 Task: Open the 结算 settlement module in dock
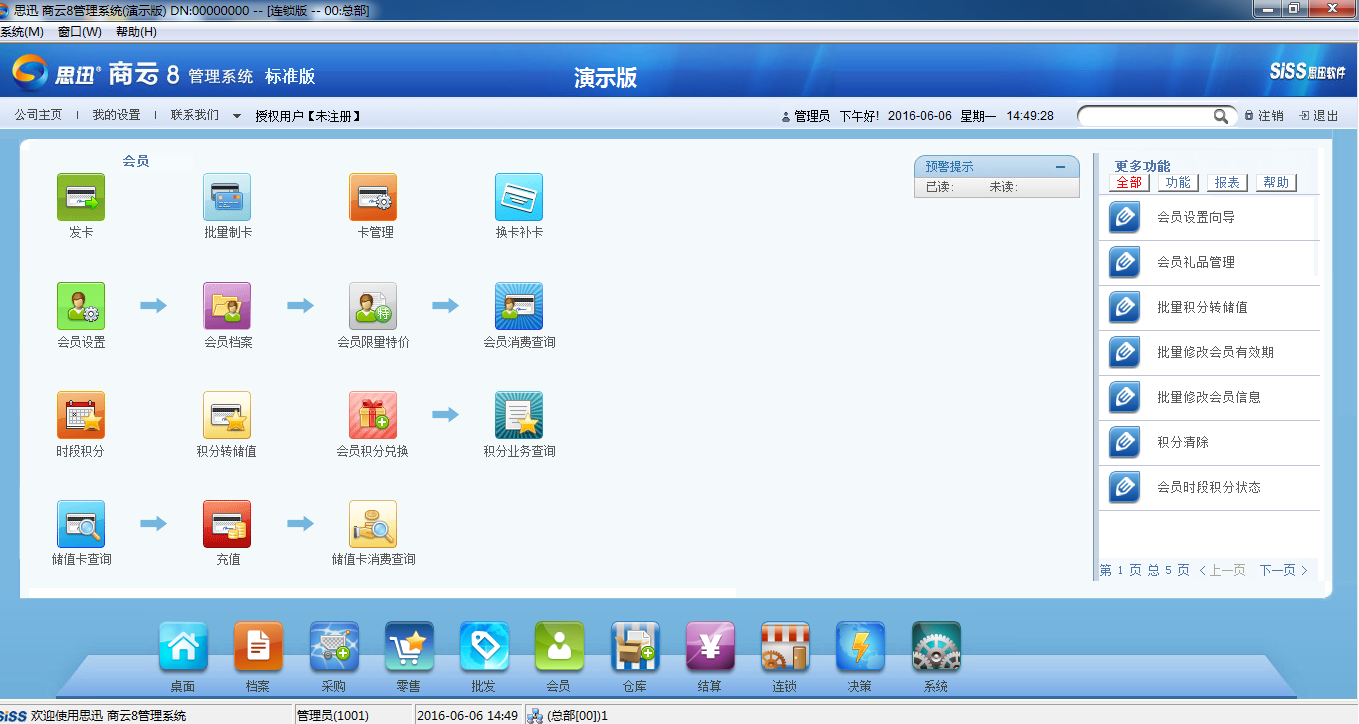(x=710, y=647)
